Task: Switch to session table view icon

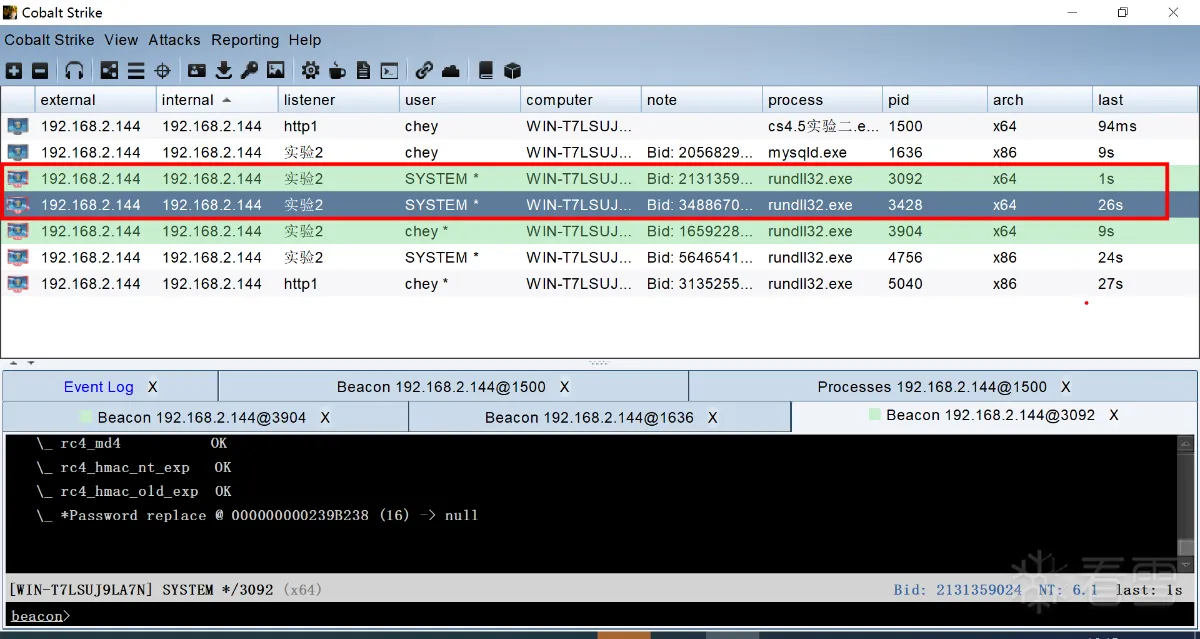Action: (136, 71)
